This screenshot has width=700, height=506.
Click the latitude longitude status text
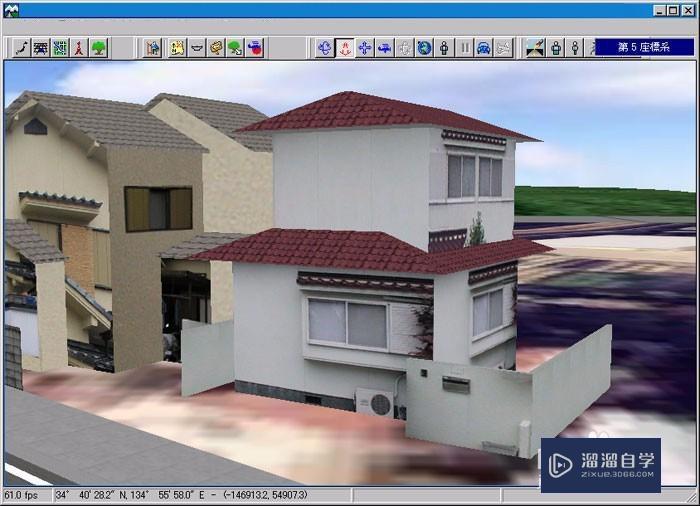[x=130, y=495]
